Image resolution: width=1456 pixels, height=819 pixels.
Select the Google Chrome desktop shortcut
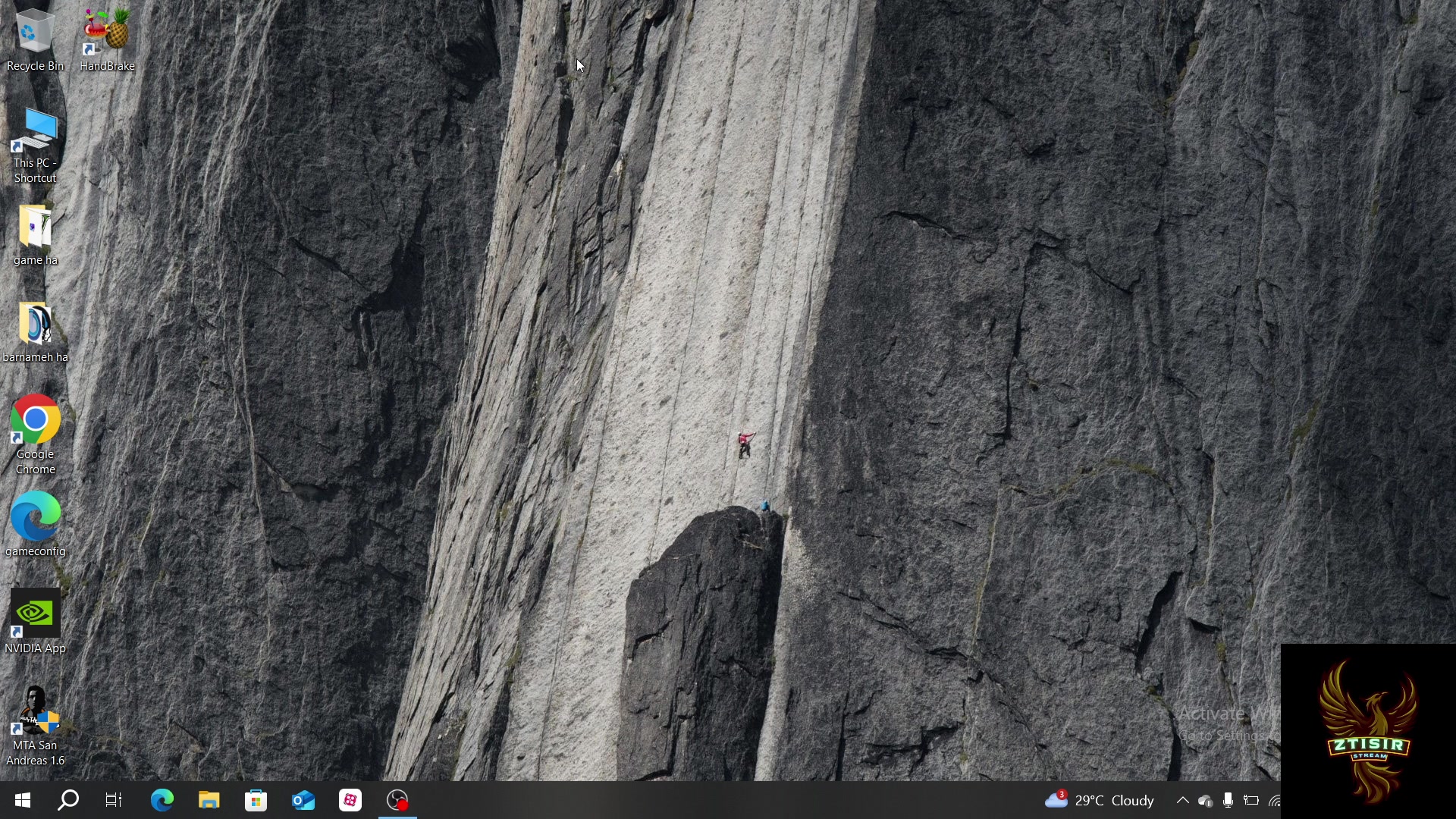(35, 435)
